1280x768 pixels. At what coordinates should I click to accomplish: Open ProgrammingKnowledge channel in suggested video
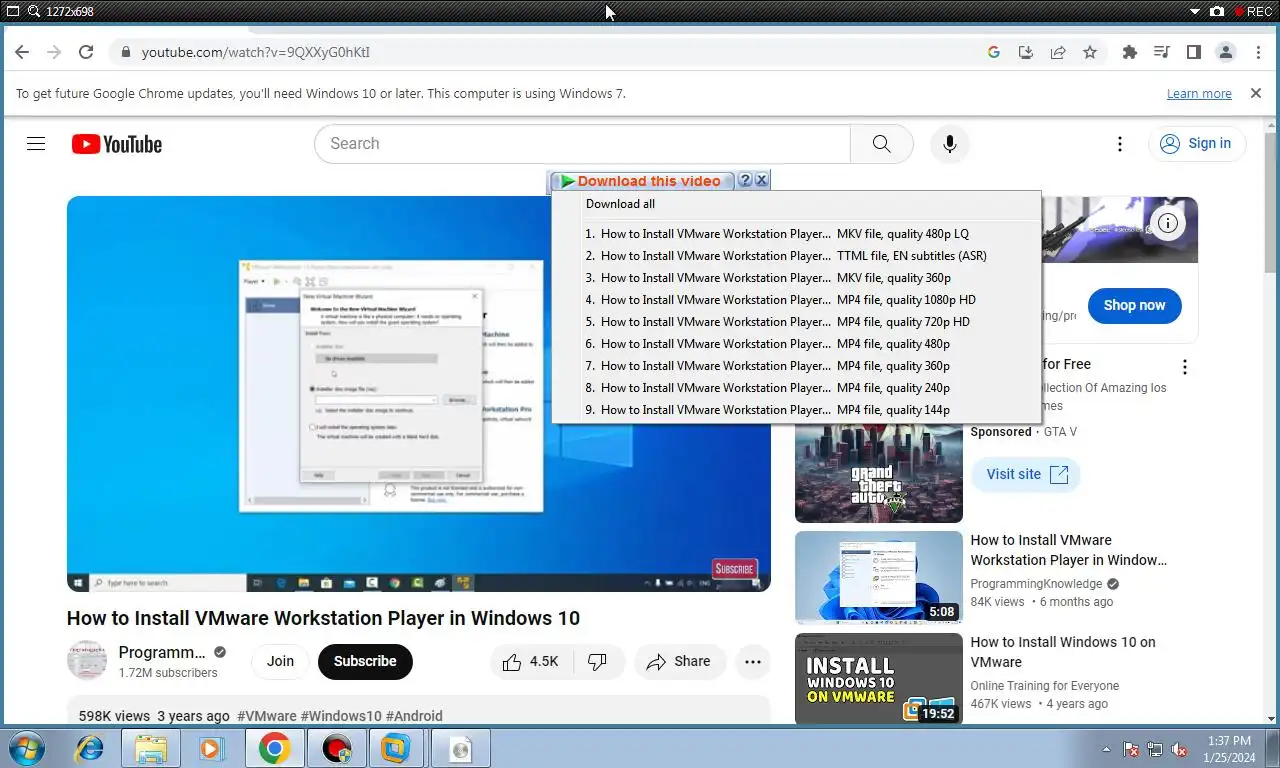pyautogui.click(x=1036, y=584)
